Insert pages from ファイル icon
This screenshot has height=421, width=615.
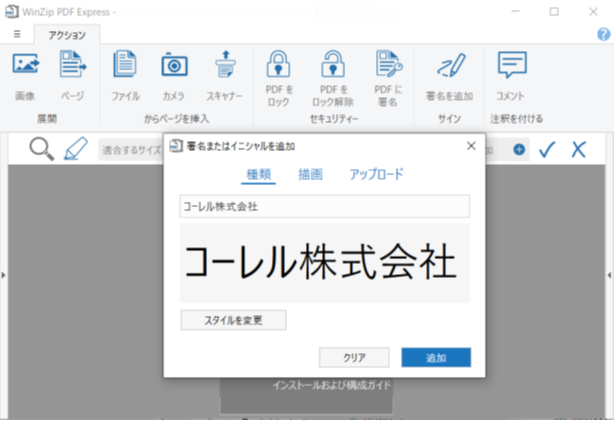(x=125, y=65)
